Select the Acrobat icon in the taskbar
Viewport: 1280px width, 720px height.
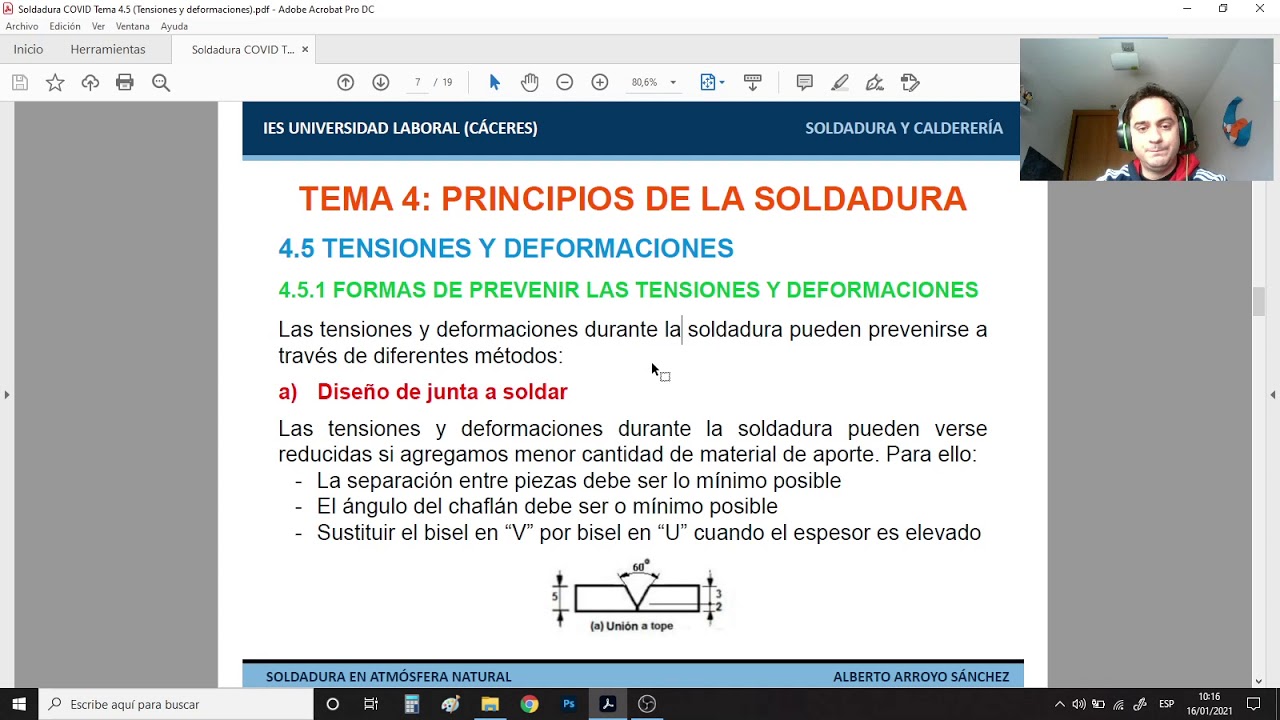pos(607,704)
